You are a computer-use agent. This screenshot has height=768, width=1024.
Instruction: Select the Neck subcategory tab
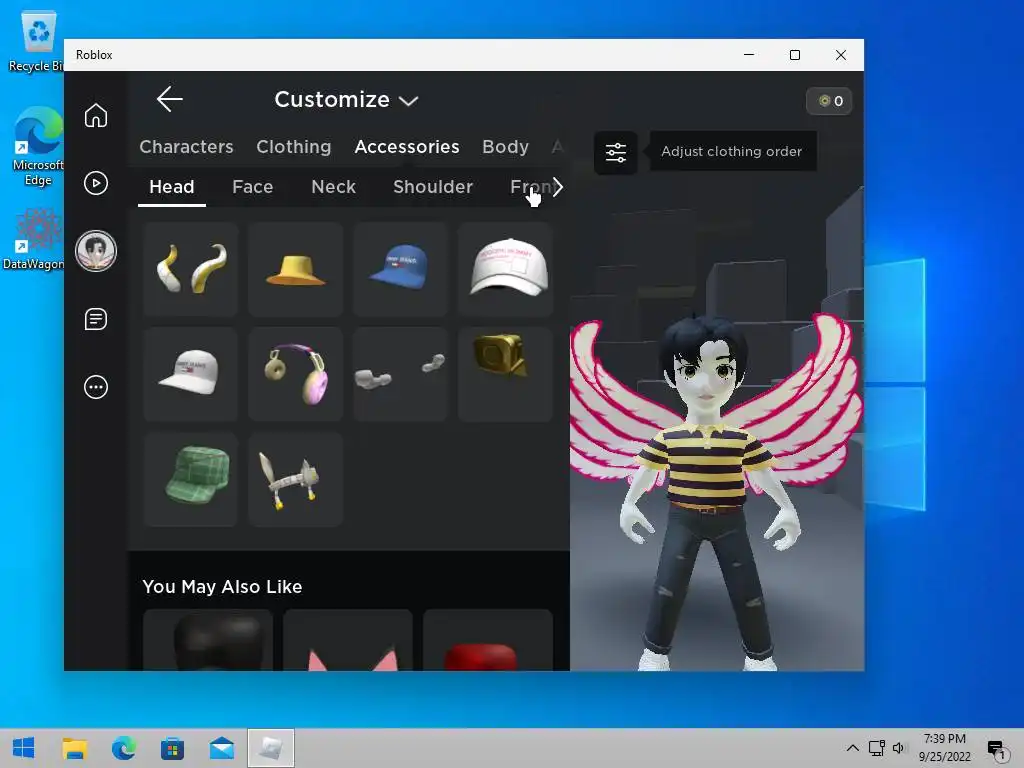coord(334,187)
